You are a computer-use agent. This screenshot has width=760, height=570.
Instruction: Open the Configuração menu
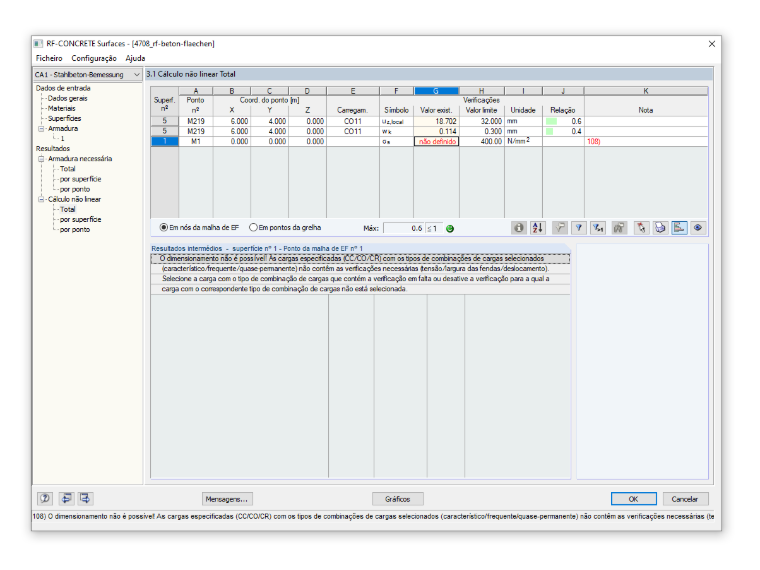[x=94, y=58]
